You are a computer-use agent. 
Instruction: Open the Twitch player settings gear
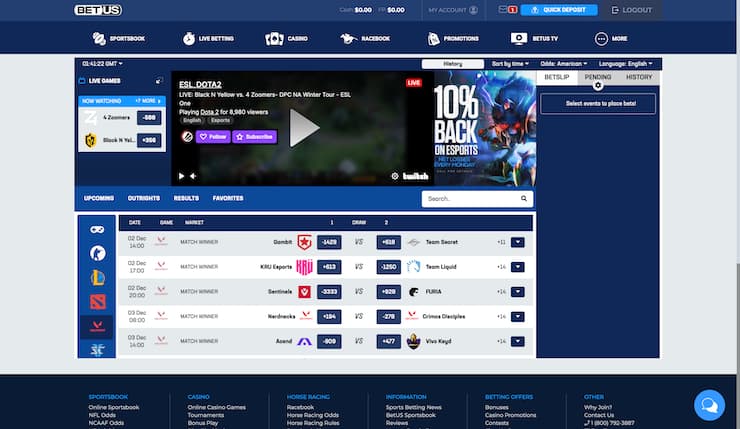coord(395,176)
